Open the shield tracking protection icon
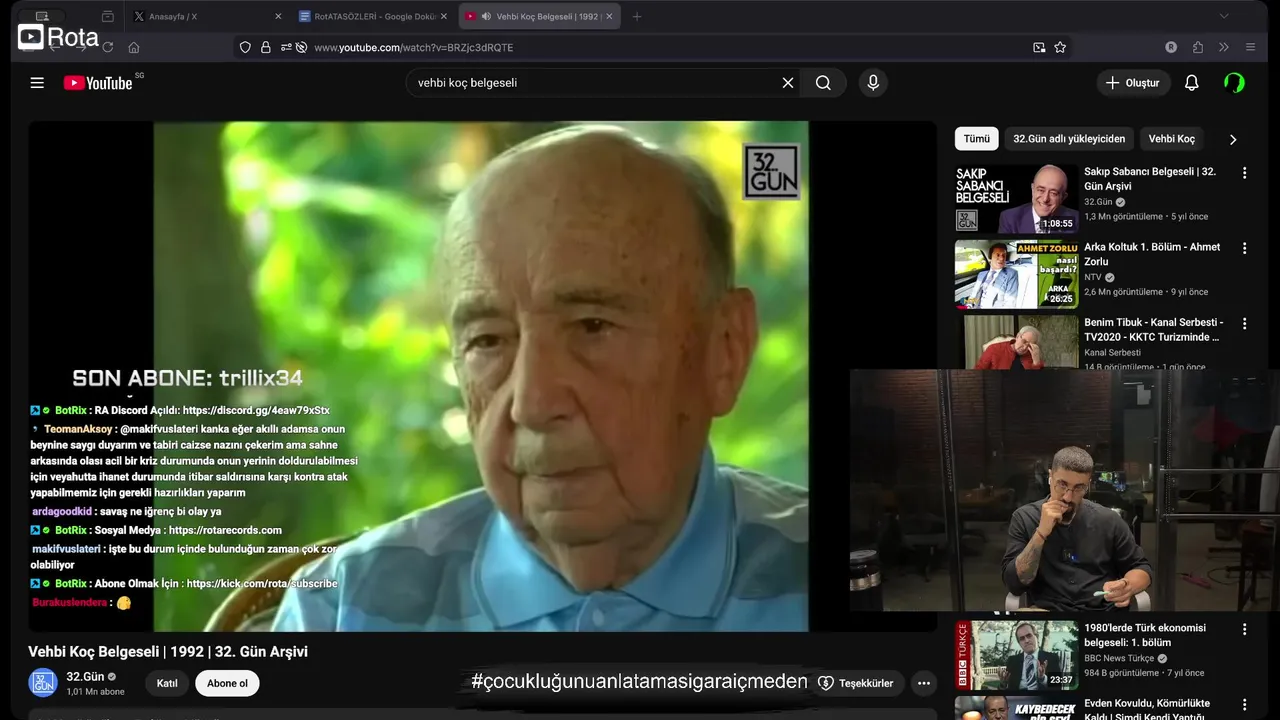This screenshot has height=720, width=1280. 245,47
